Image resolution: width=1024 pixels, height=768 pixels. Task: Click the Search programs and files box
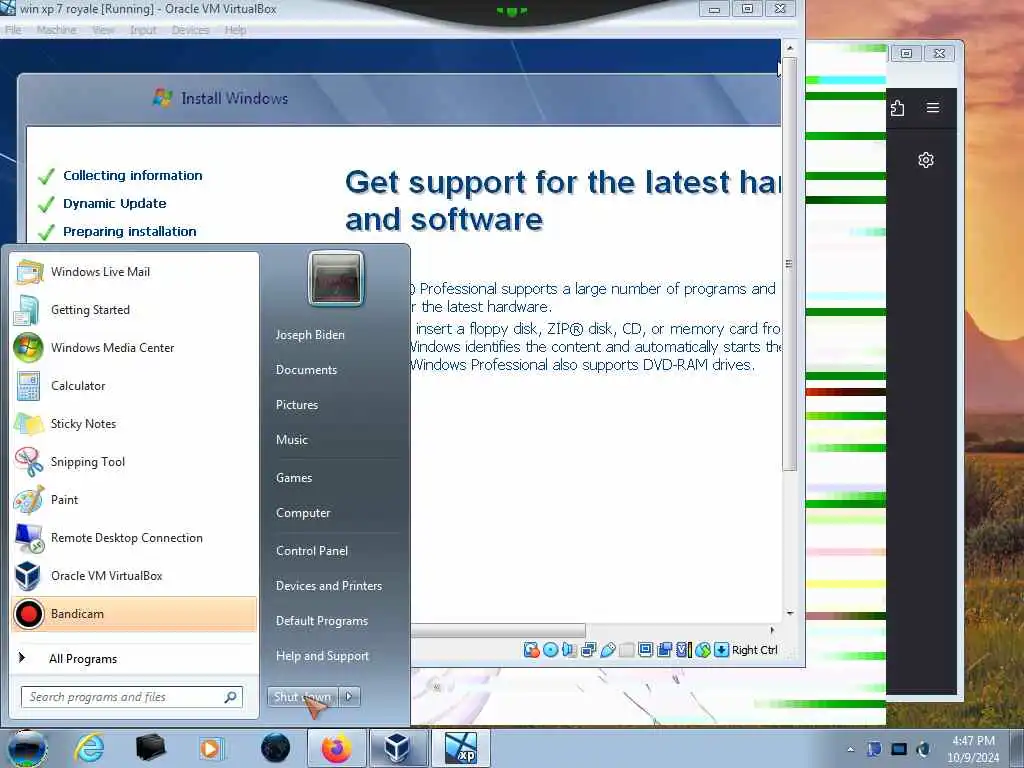(132, 697)
